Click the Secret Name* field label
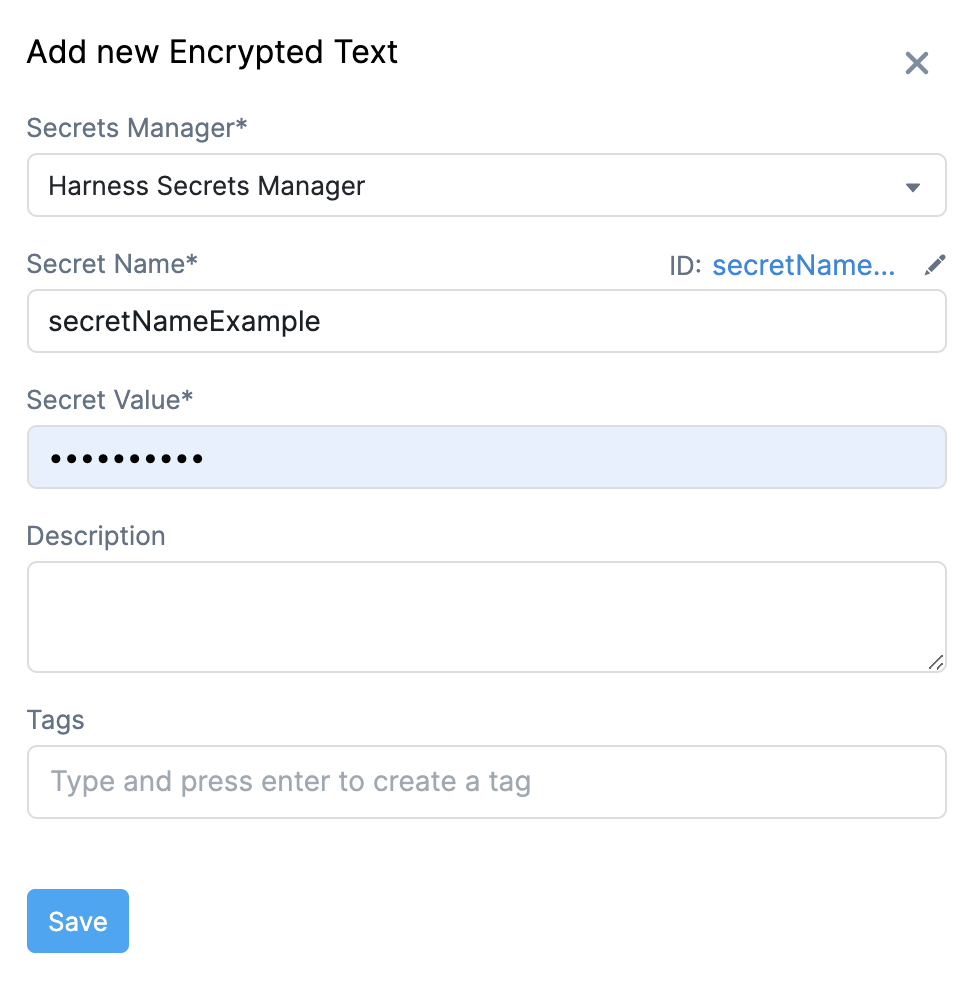Viewport: 971px width, 981px height. tap(112, 263)
